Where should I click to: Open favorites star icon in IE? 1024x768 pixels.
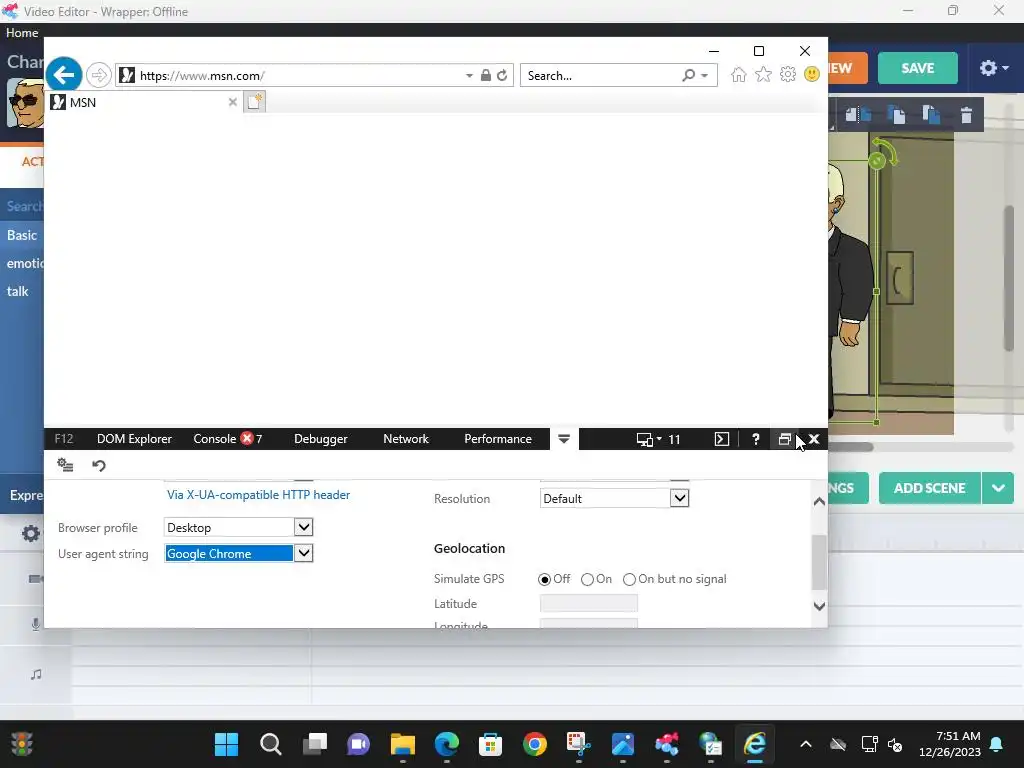tap(763, 74)
